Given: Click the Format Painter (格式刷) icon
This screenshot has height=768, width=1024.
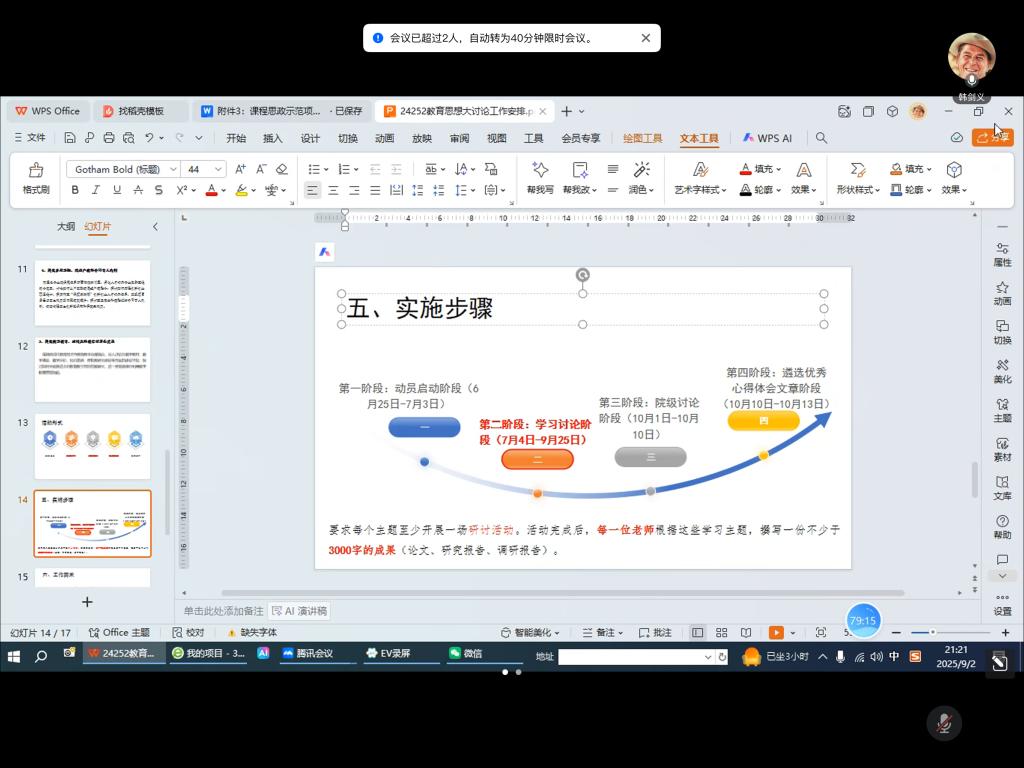Looking at the screenshot, I should pyautogui.click(x=36, y=178).
